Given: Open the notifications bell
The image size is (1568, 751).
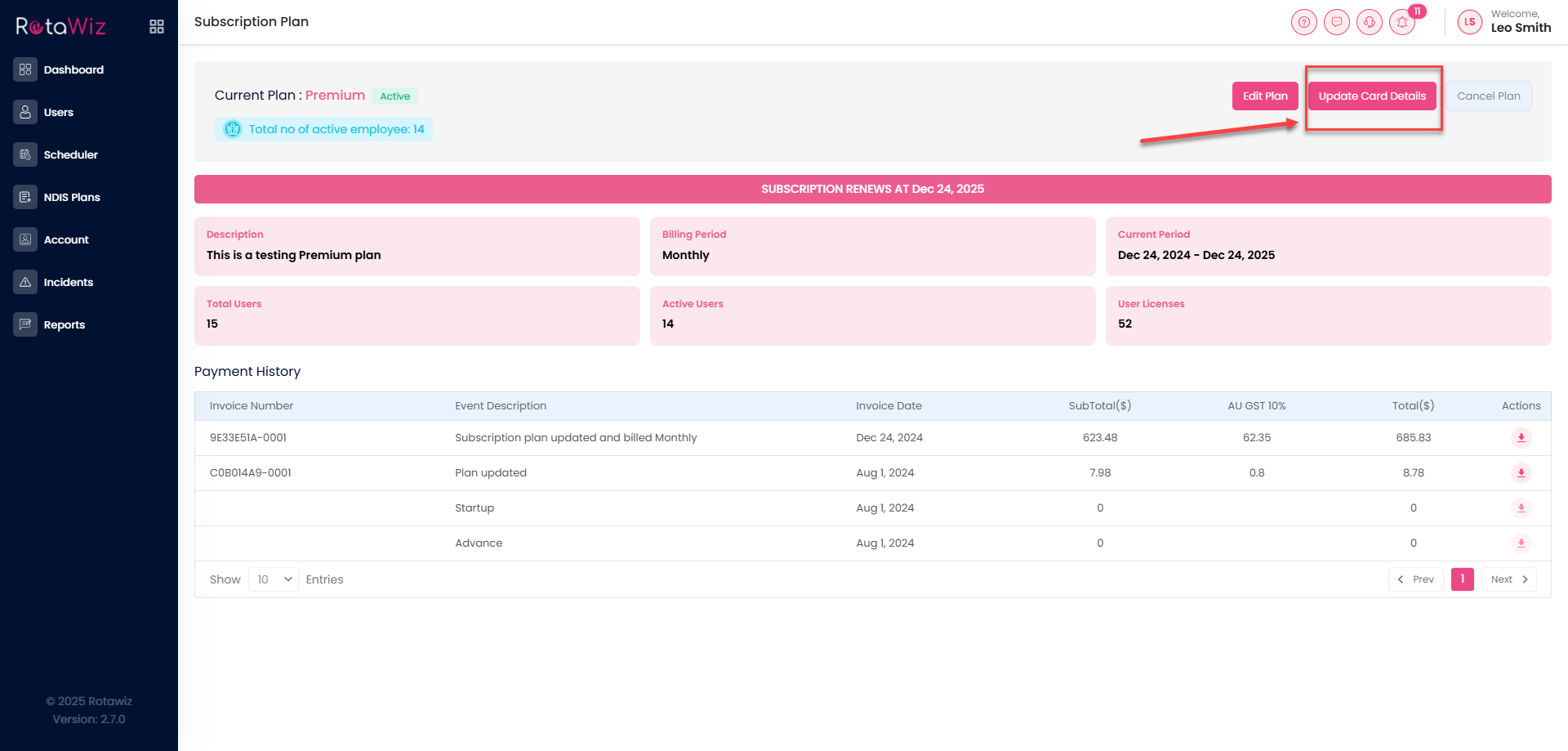Looking at the screenshot, I should [x=1402, y=22].
